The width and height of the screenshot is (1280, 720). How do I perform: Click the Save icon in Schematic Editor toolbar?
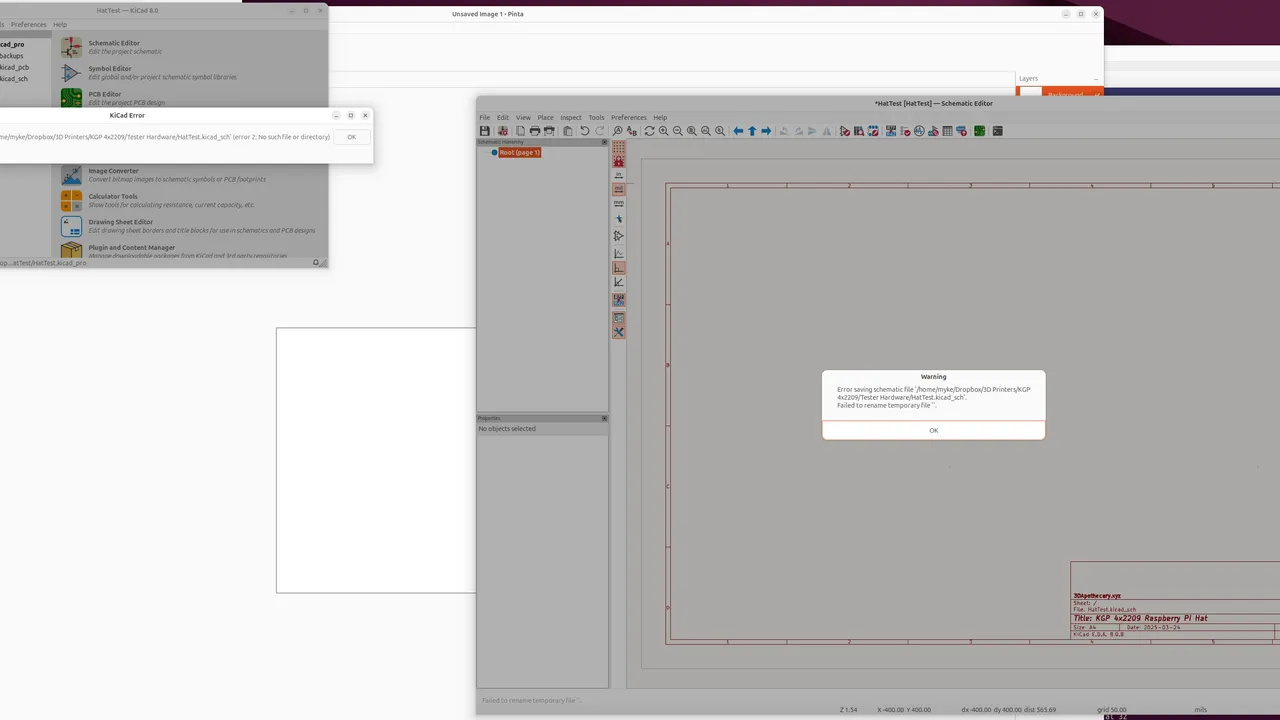point(484,131)
